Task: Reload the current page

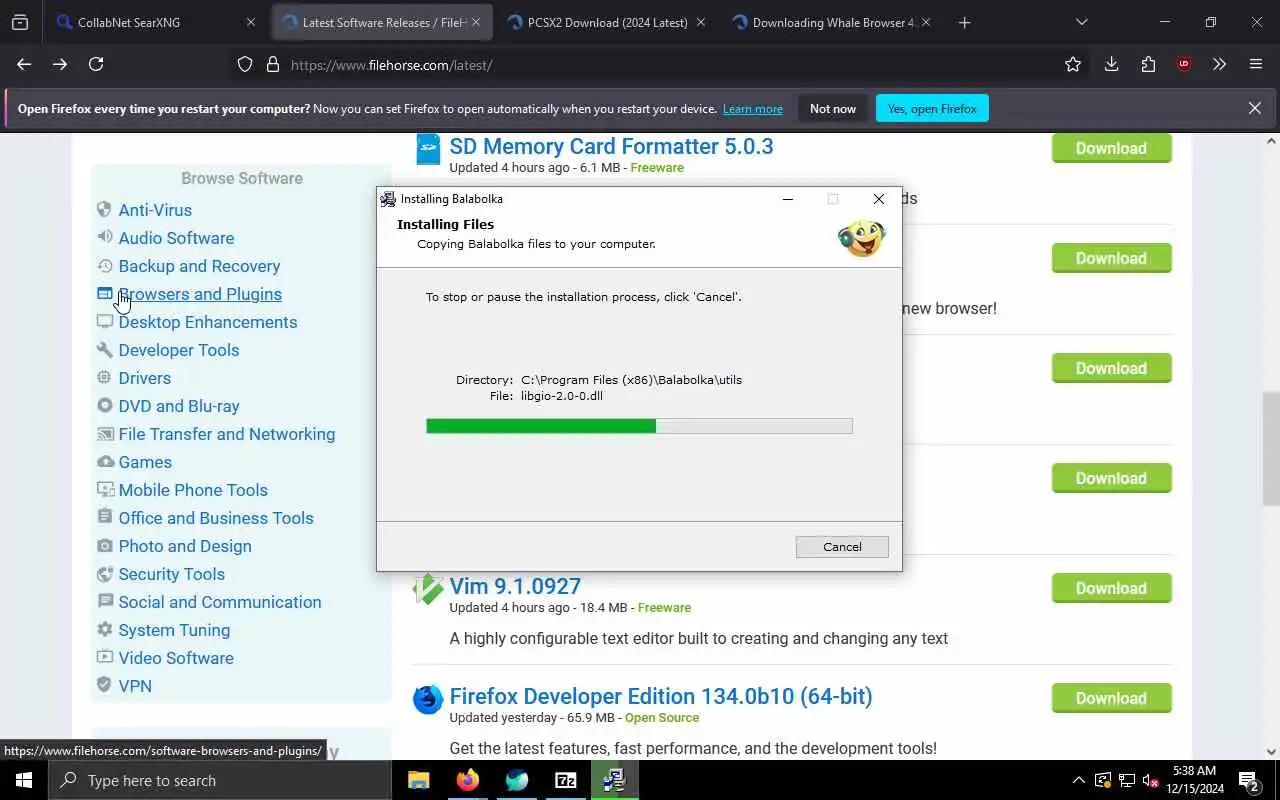Action: [96, 64]
